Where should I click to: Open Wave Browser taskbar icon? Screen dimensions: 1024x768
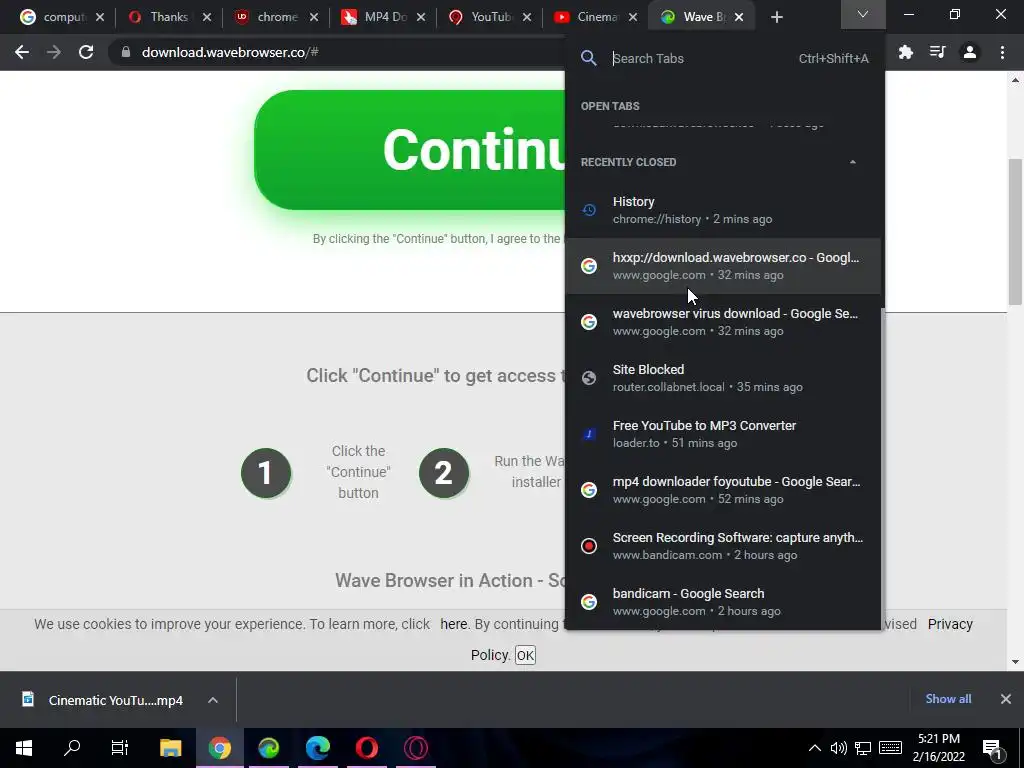pyautogui.click(x=268, y=748)
